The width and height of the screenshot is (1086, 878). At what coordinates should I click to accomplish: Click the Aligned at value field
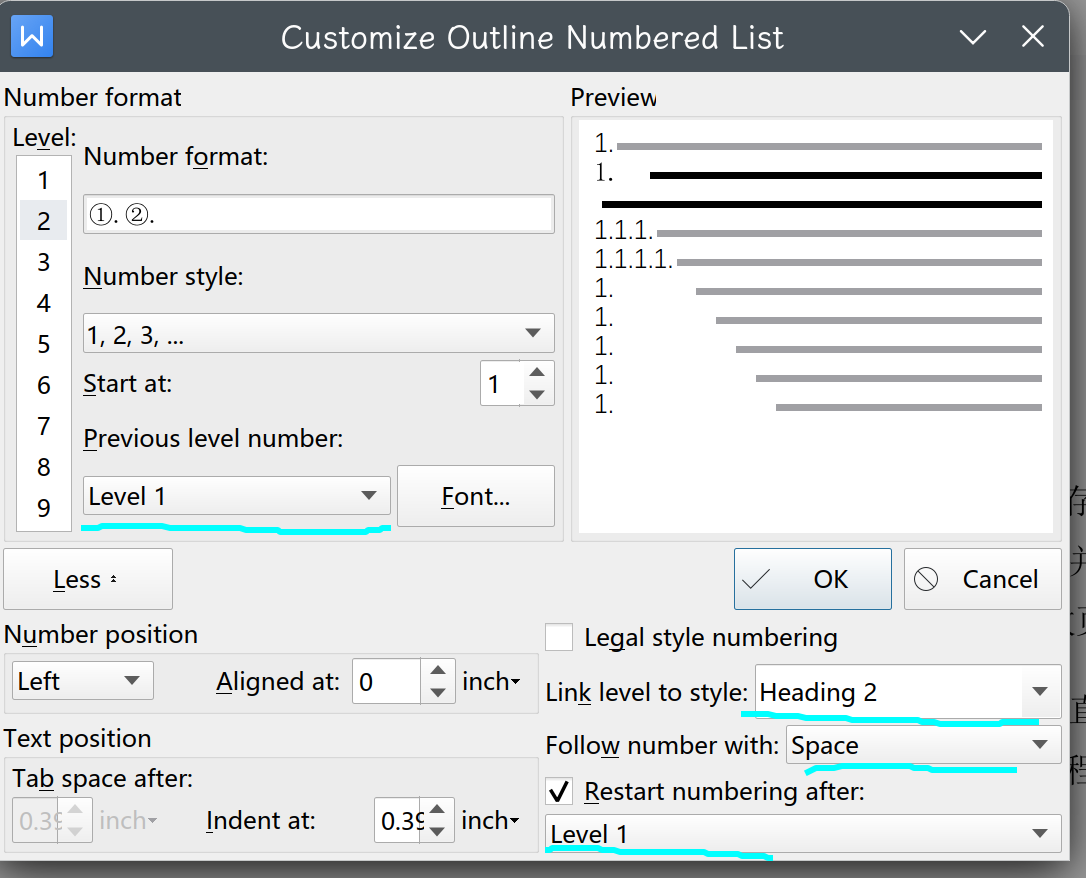click(386, 681)
